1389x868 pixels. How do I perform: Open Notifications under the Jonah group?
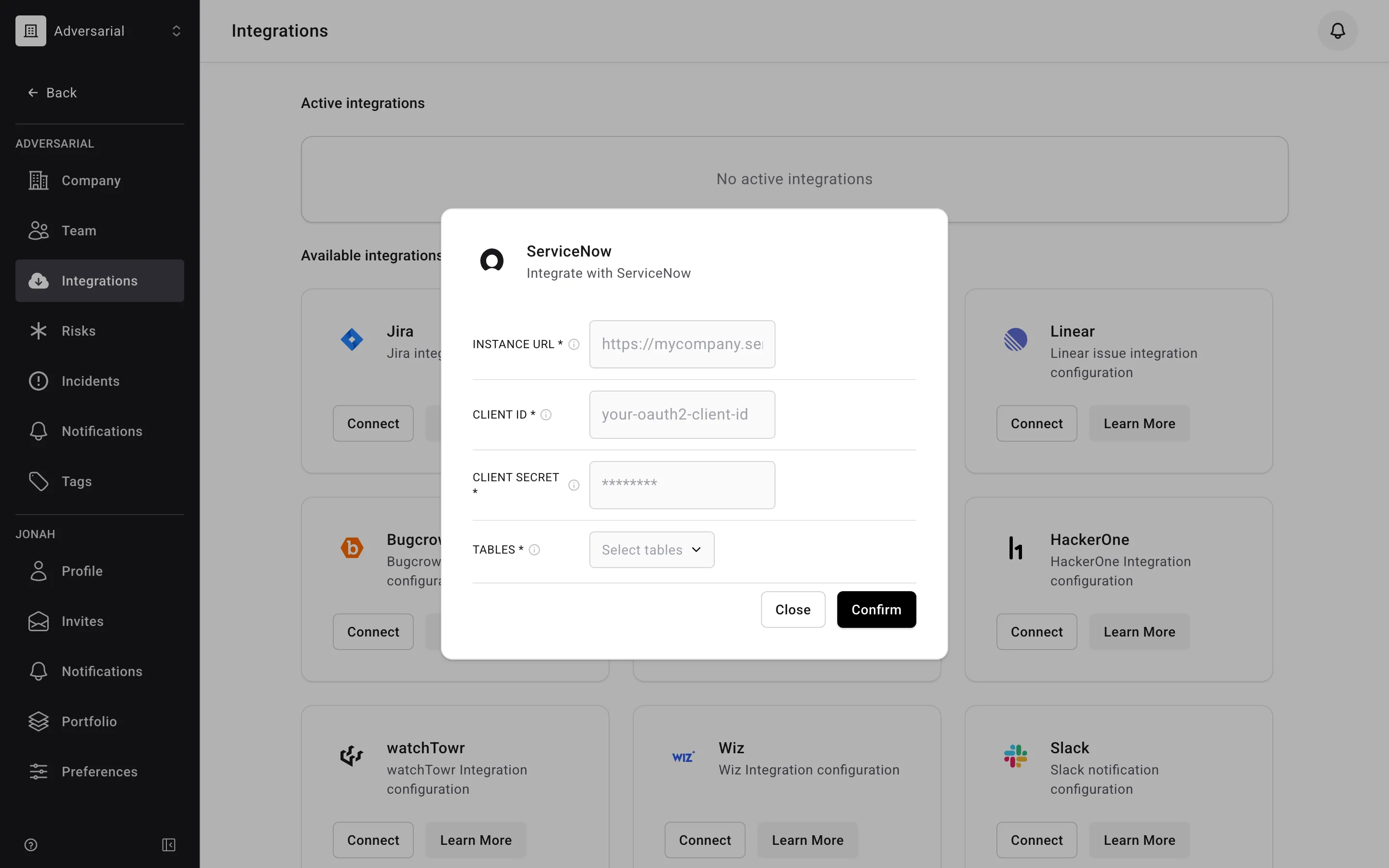[x=100, y=671]
